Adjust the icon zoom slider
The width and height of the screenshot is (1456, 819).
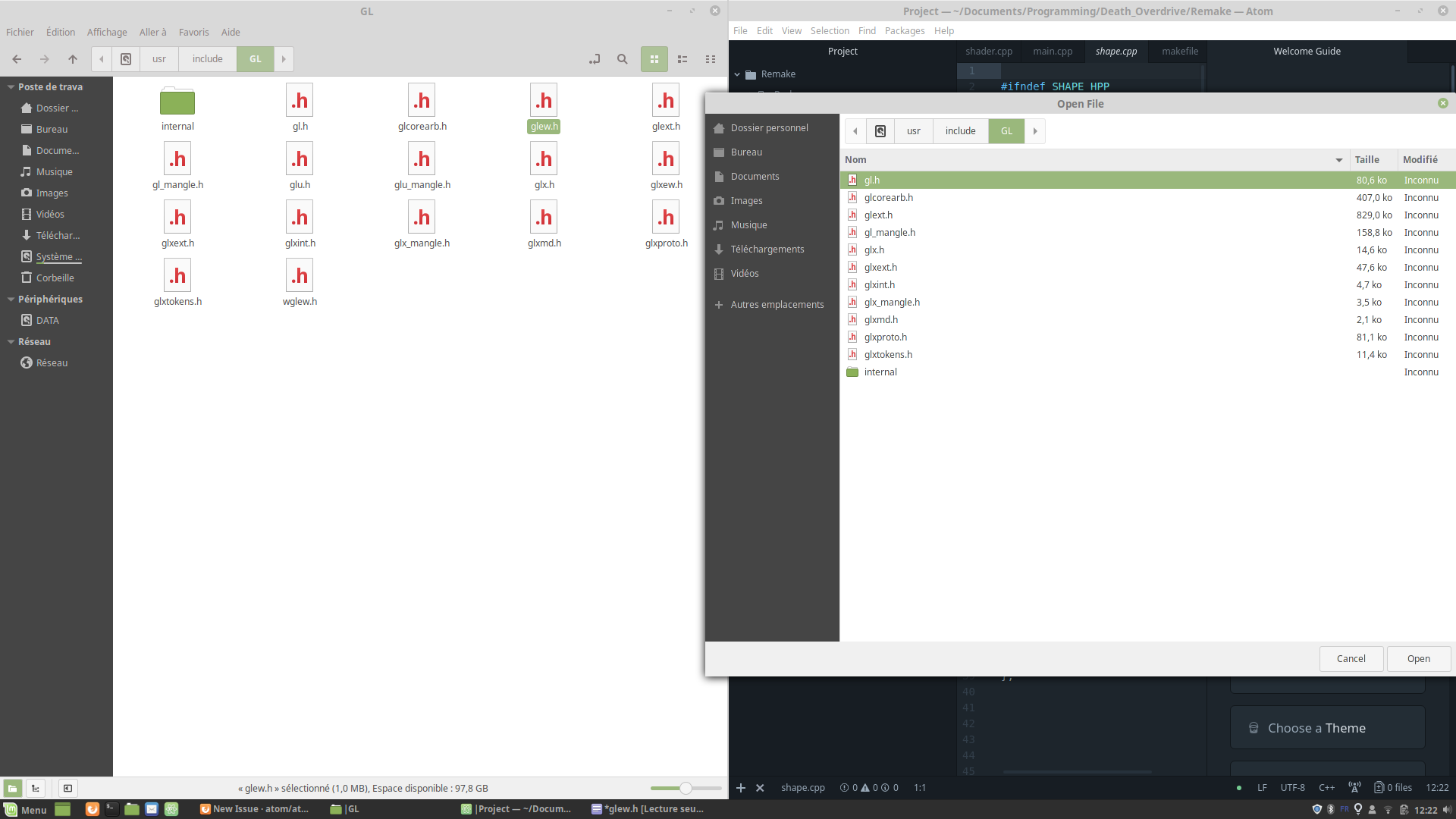click(686, 788)
